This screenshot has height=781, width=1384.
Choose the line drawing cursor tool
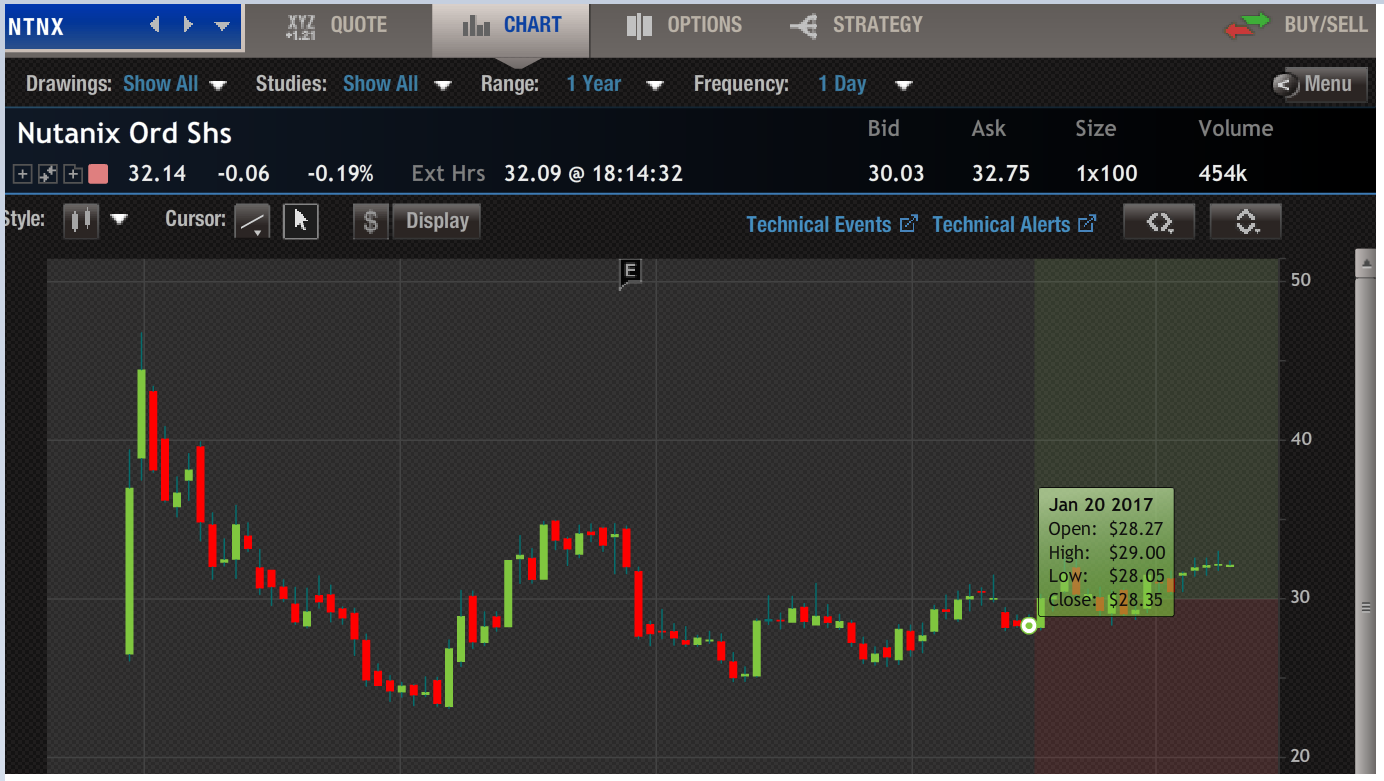tap(252, 222)
